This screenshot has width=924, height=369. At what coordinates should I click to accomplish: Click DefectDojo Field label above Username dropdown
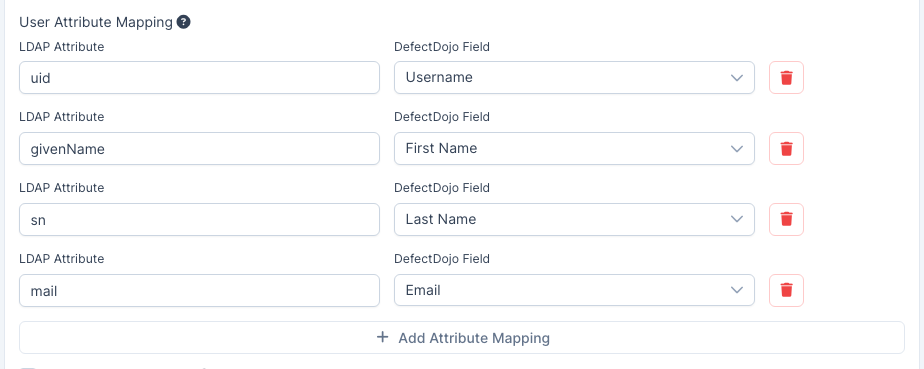442,47
